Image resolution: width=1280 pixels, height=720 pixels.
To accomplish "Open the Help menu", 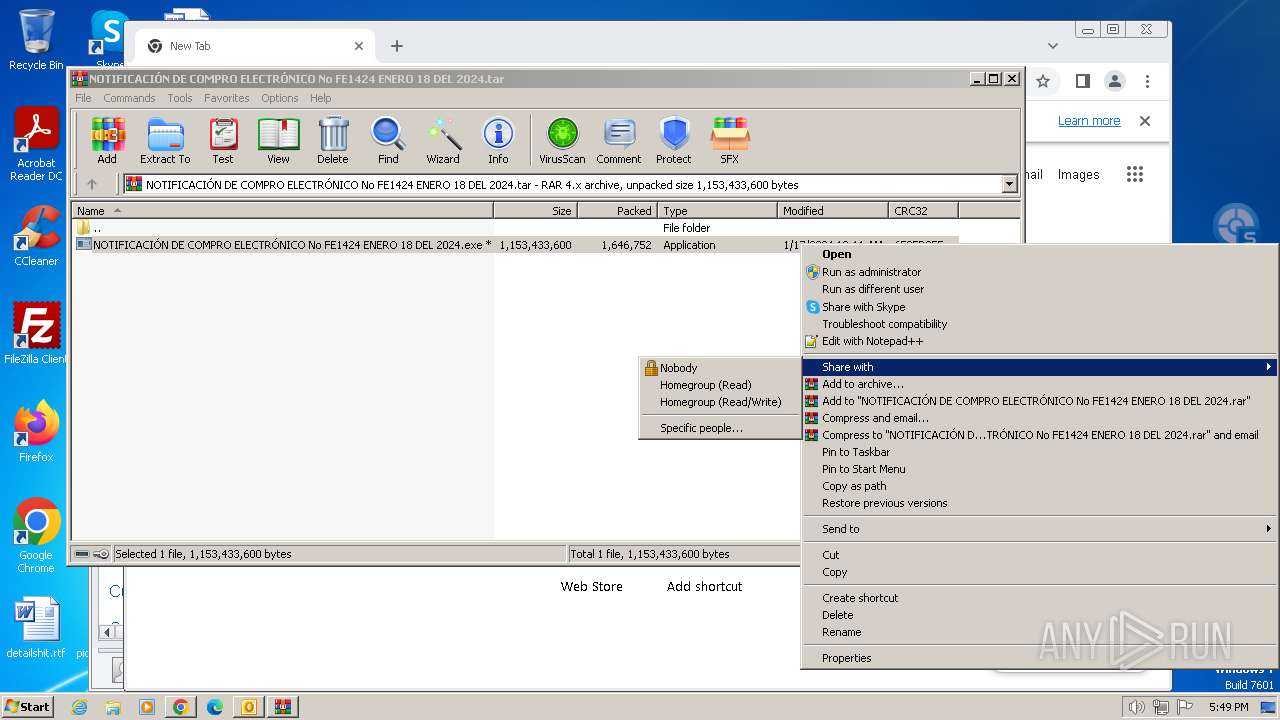I will click(321, 98).
